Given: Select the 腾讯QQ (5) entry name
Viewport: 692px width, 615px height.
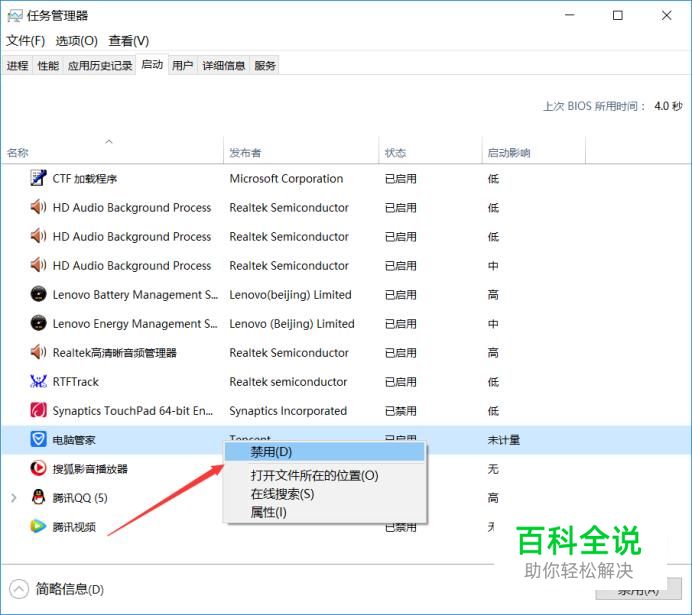Looking at the screenshot, I should click(x=80, y=498).
